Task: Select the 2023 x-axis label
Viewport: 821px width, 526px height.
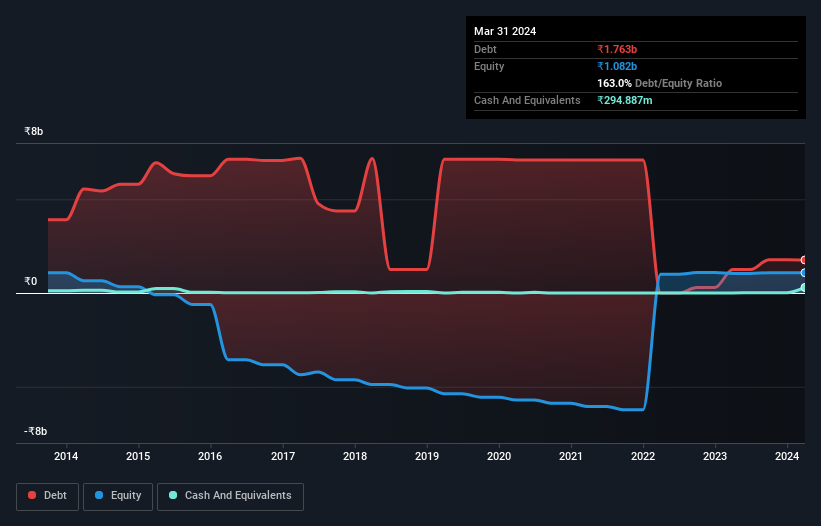Action: (715, 456)
